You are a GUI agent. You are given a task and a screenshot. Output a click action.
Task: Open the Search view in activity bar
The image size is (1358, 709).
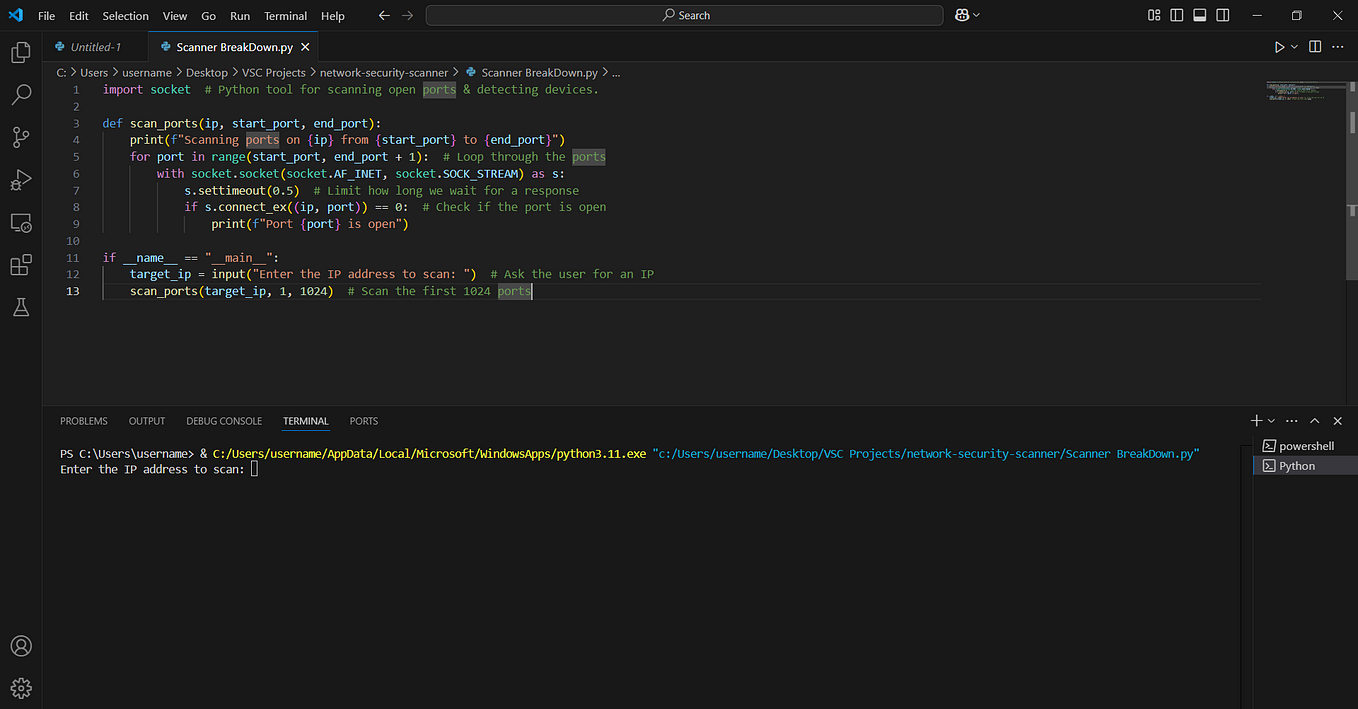tap(21, 95)
